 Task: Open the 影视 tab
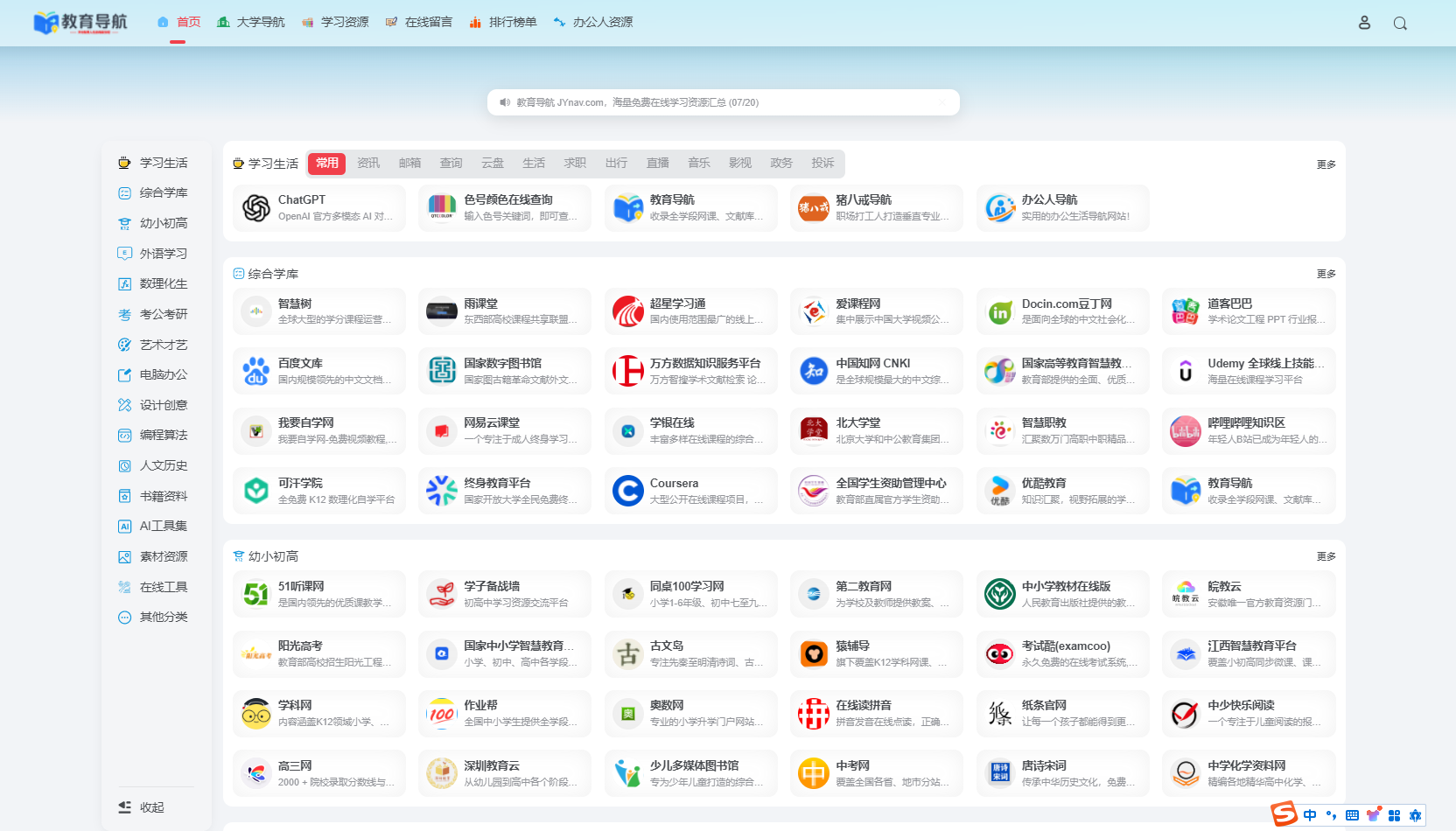pyautogui.click(x=740, y=164)
